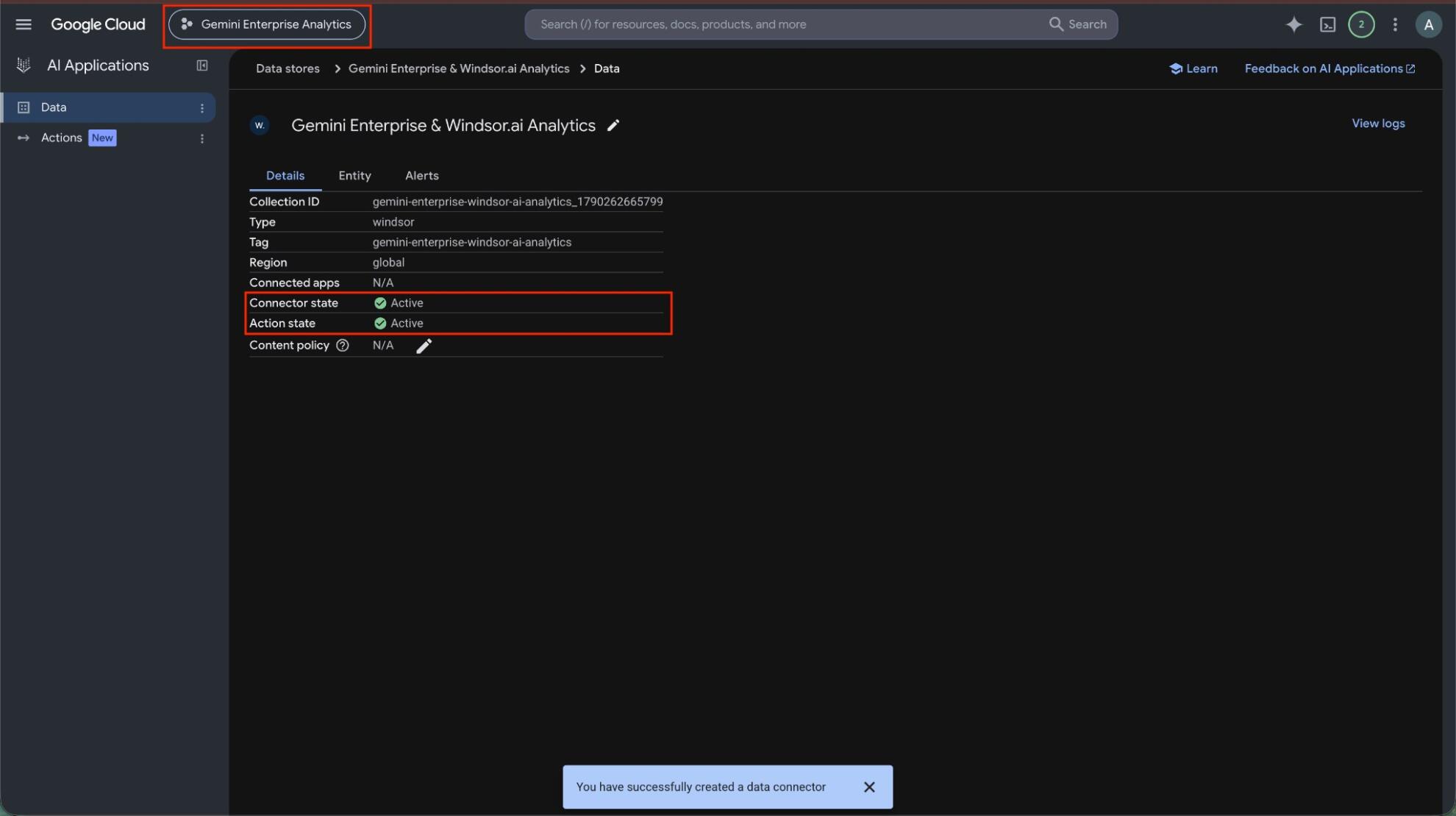Switch to the Entity tab
Viewport: 1456px width, 816px height.
(x=354, y=176)
